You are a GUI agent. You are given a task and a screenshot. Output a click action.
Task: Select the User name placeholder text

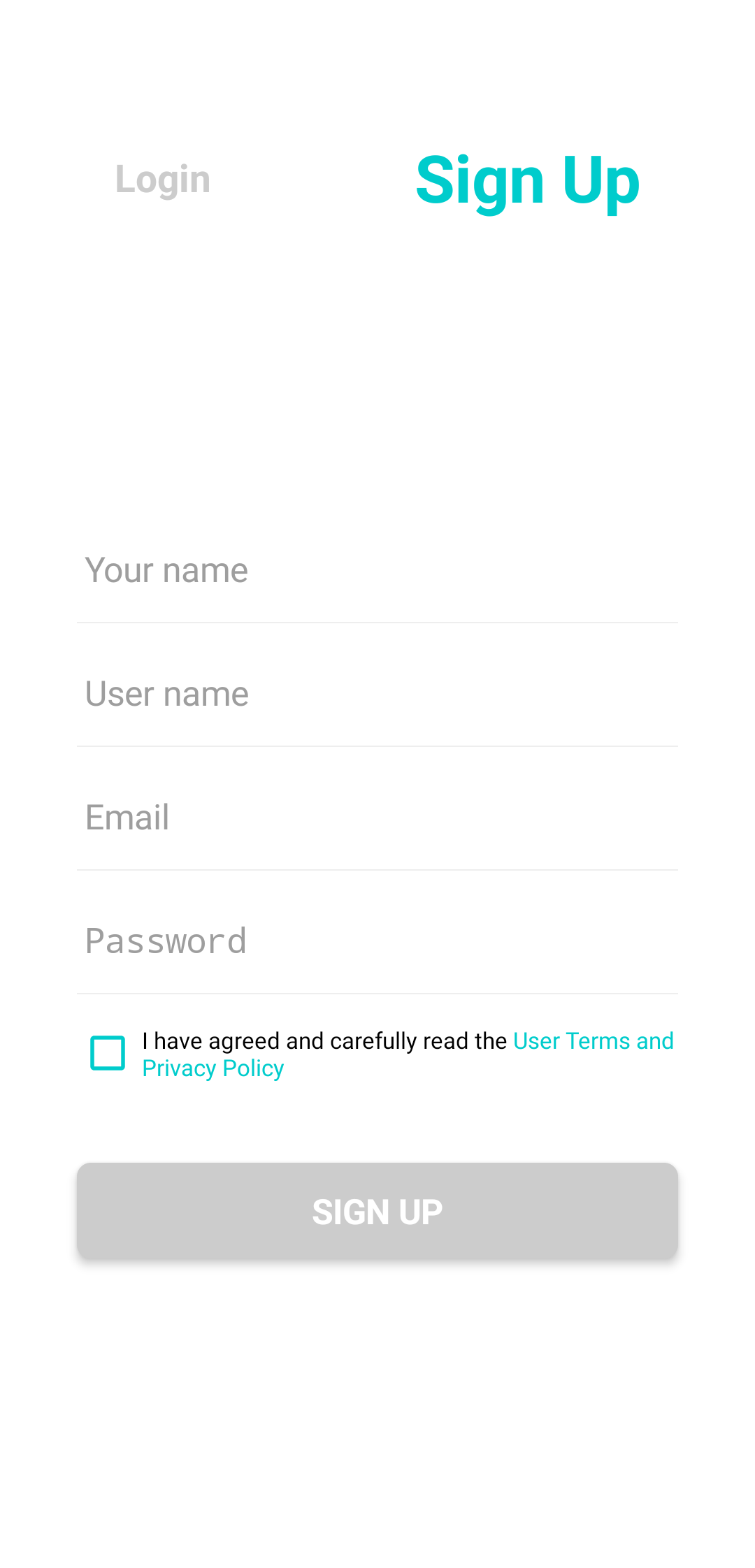(167, 694)
